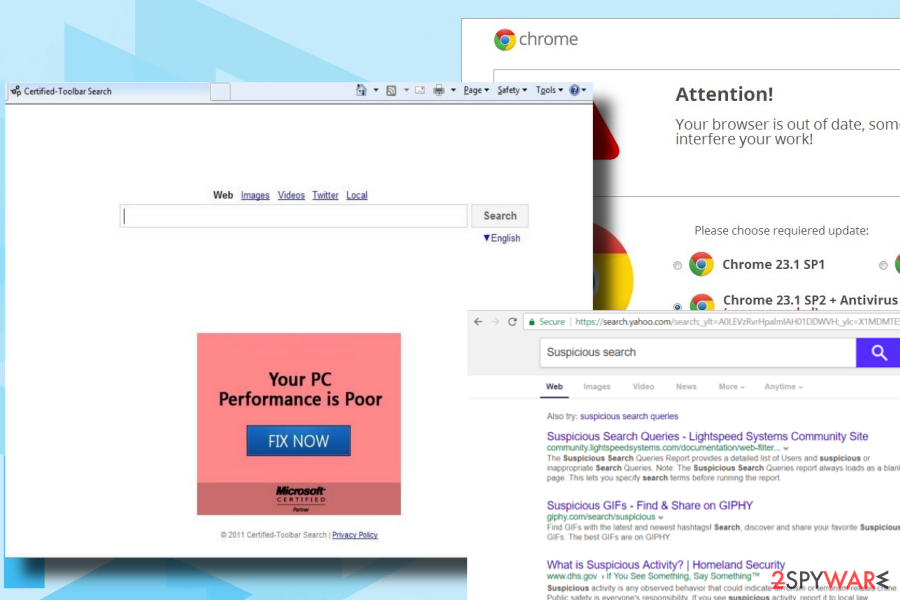Click the Chrome logo in update page
The height and width of the screenshot is (600, 900).
[x=505, y=40]
